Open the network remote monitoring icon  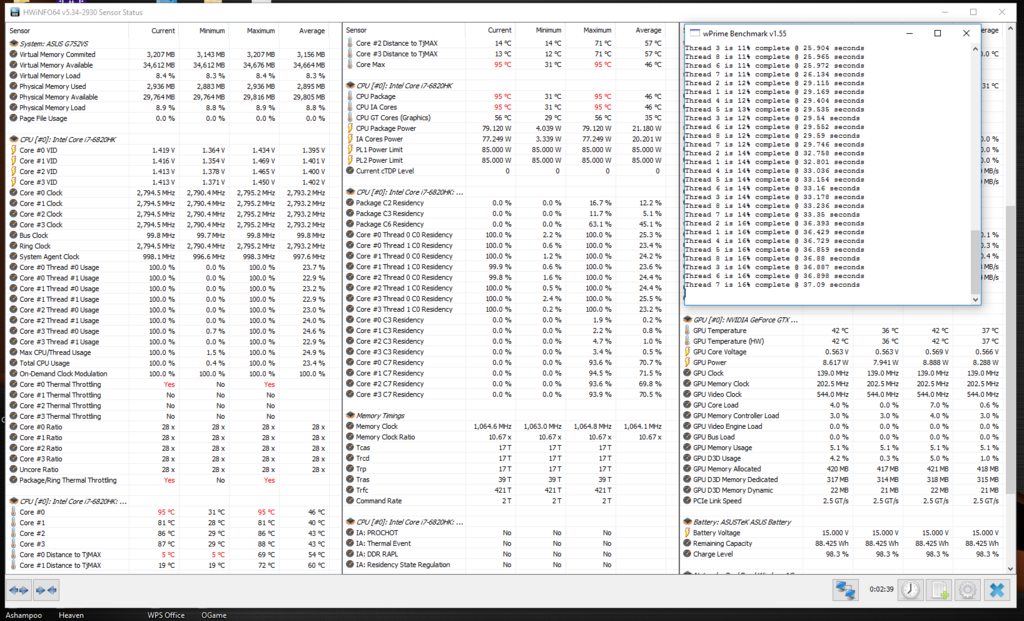pyautogui.click(x=845, y=589)
